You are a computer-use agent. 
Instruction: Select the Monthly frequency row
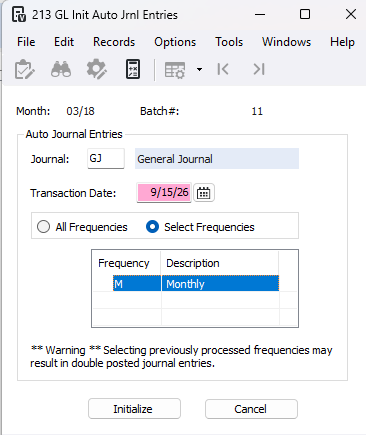pyautogui.click(x=196, y=283)
